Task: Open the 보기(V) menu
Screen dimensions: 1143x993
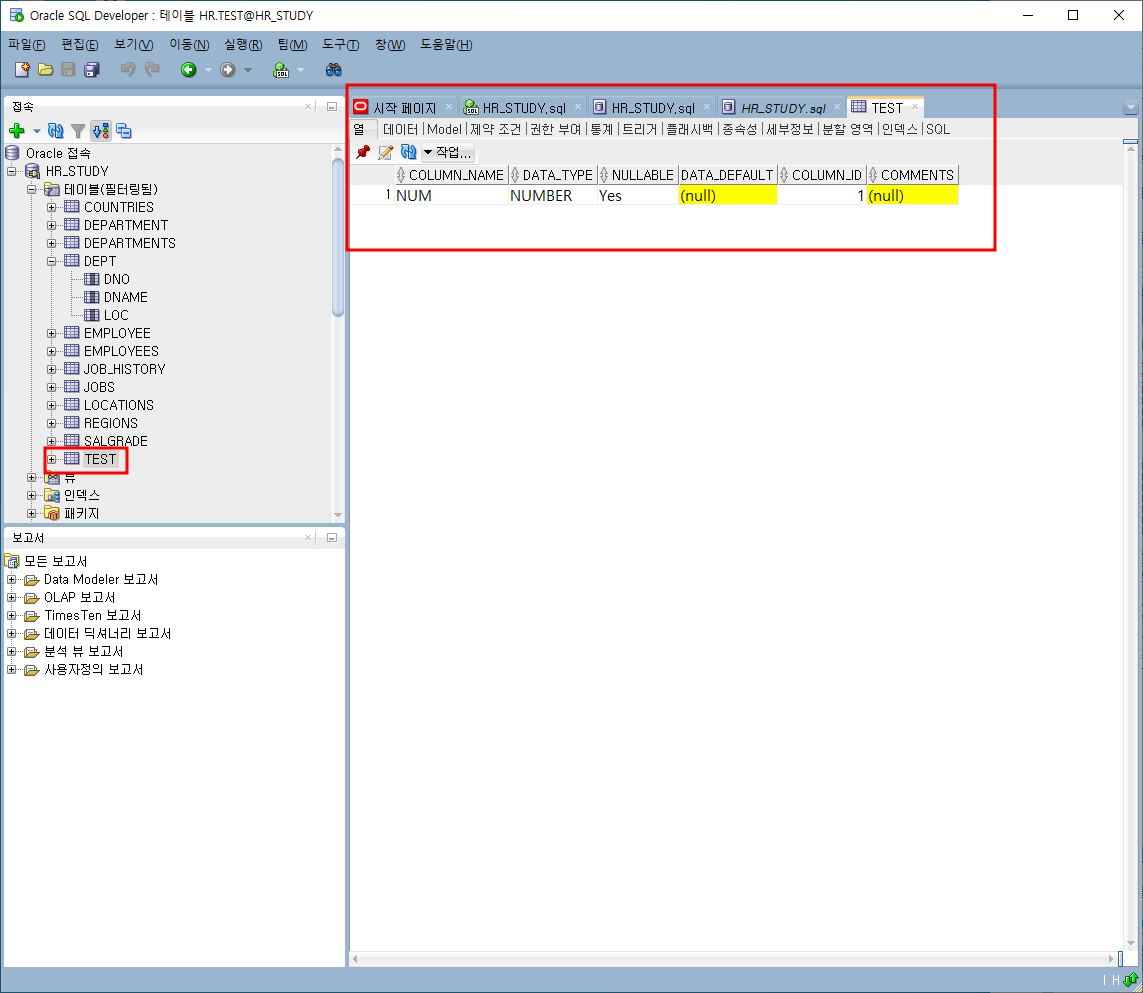Action: [x=133, y=44]
